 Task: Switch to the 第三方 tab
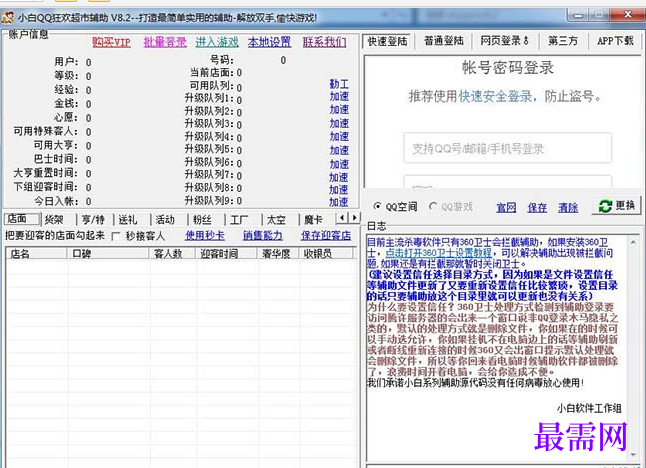[563, 41]
